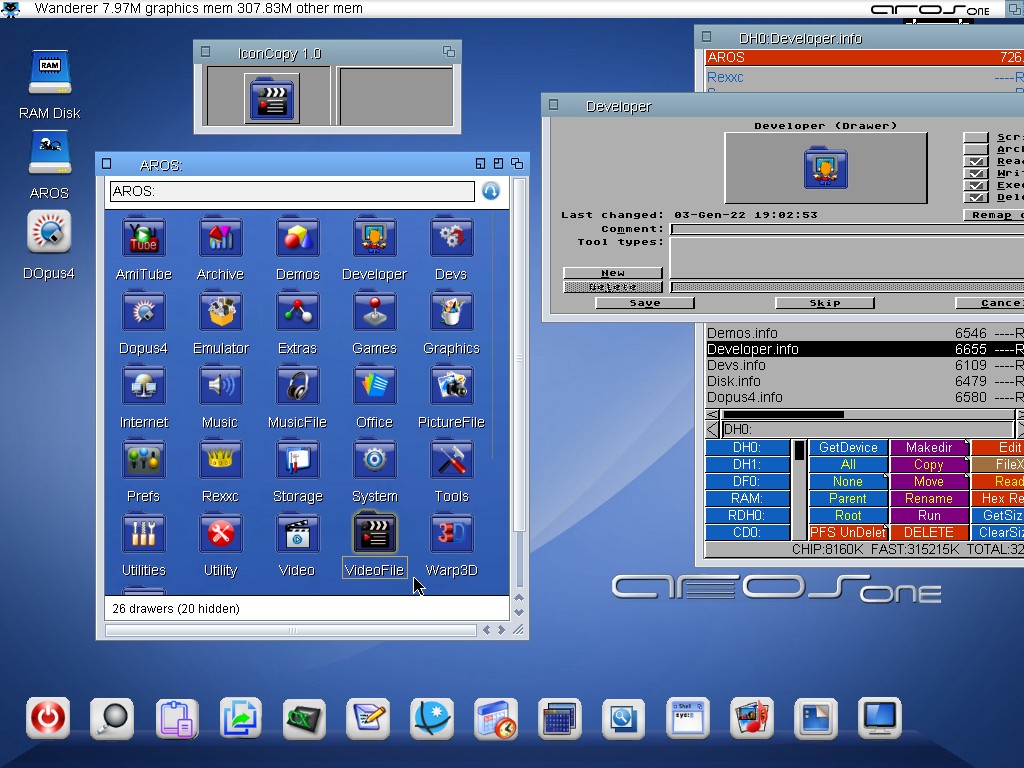Uncheck the Deletable protection checkbox
This screenshot has height=768, width=1024.
(975, 197)
